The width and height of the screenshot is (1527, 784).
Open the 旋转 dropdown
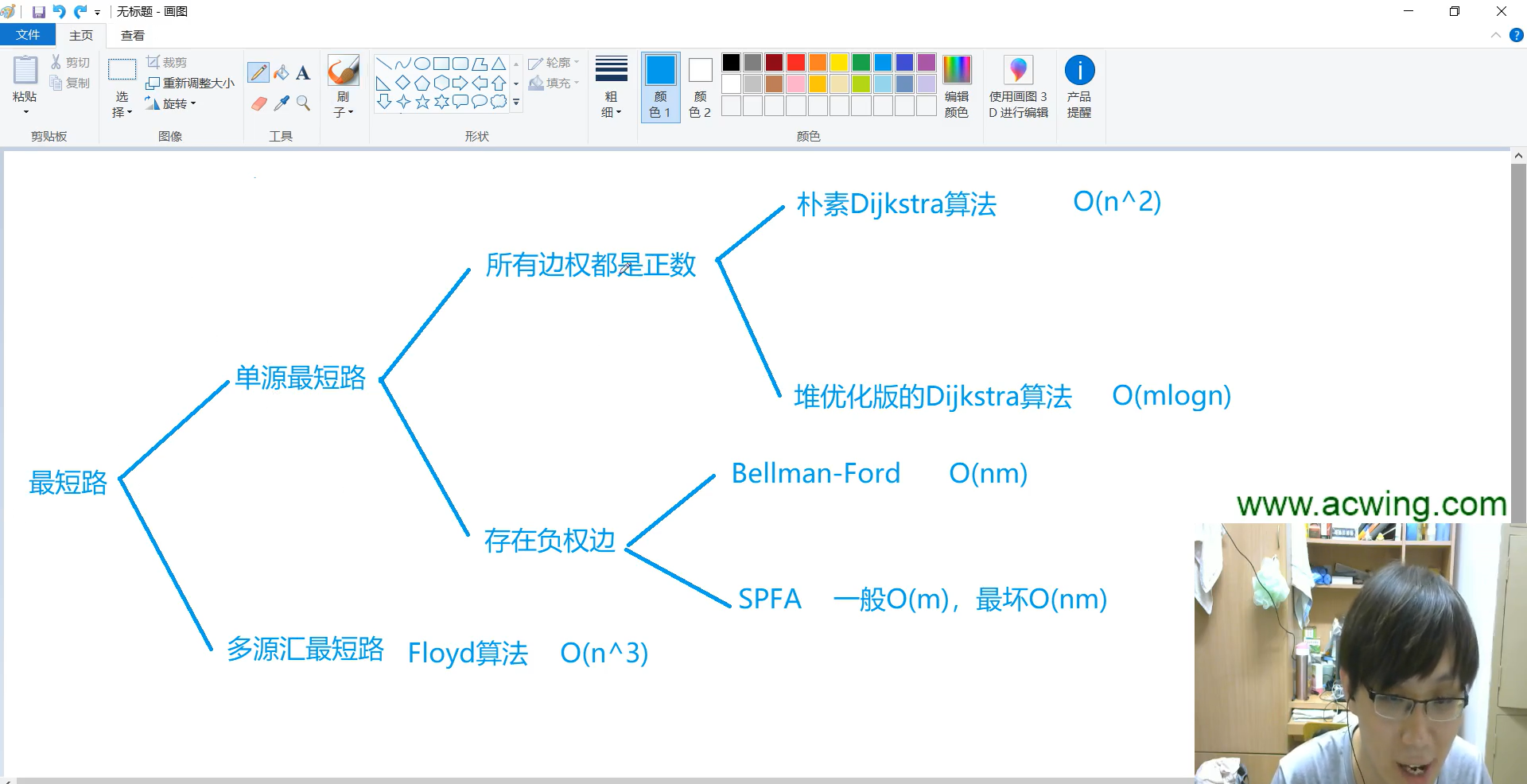point(170,103)
